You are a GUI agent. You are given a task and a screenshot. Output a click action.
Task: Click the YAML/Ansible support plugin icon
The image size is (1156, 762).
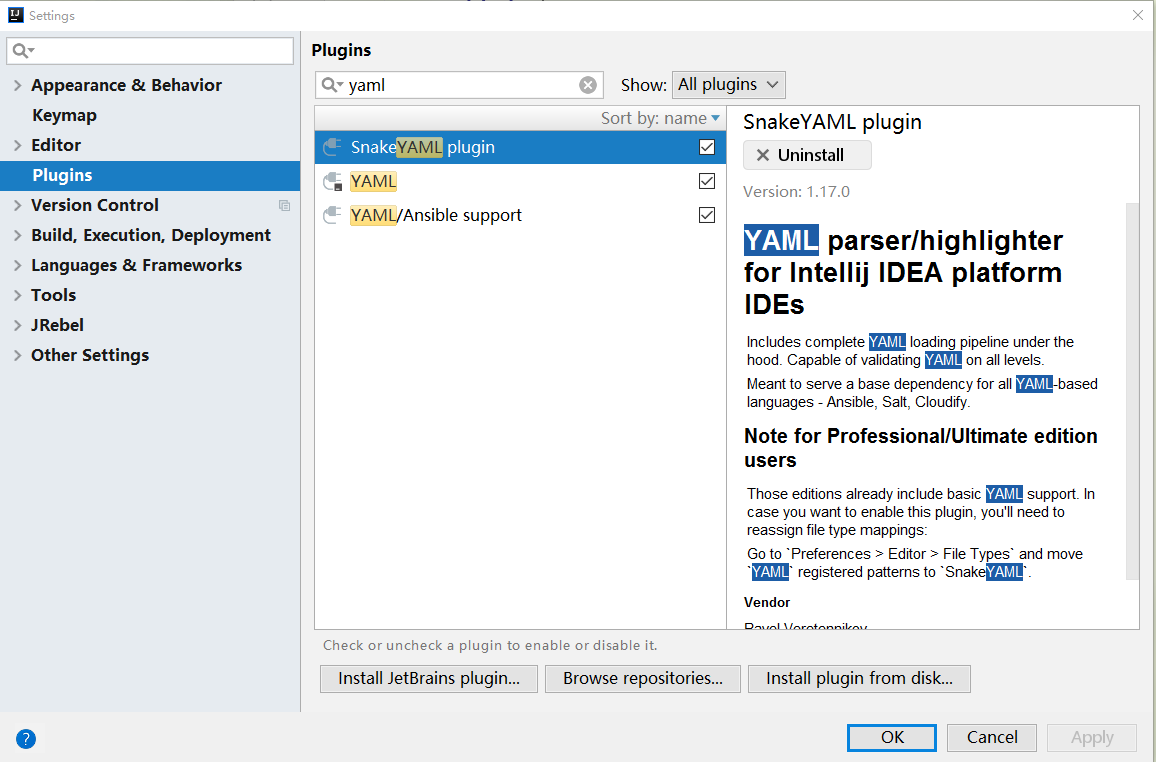[x=332, y=215]
